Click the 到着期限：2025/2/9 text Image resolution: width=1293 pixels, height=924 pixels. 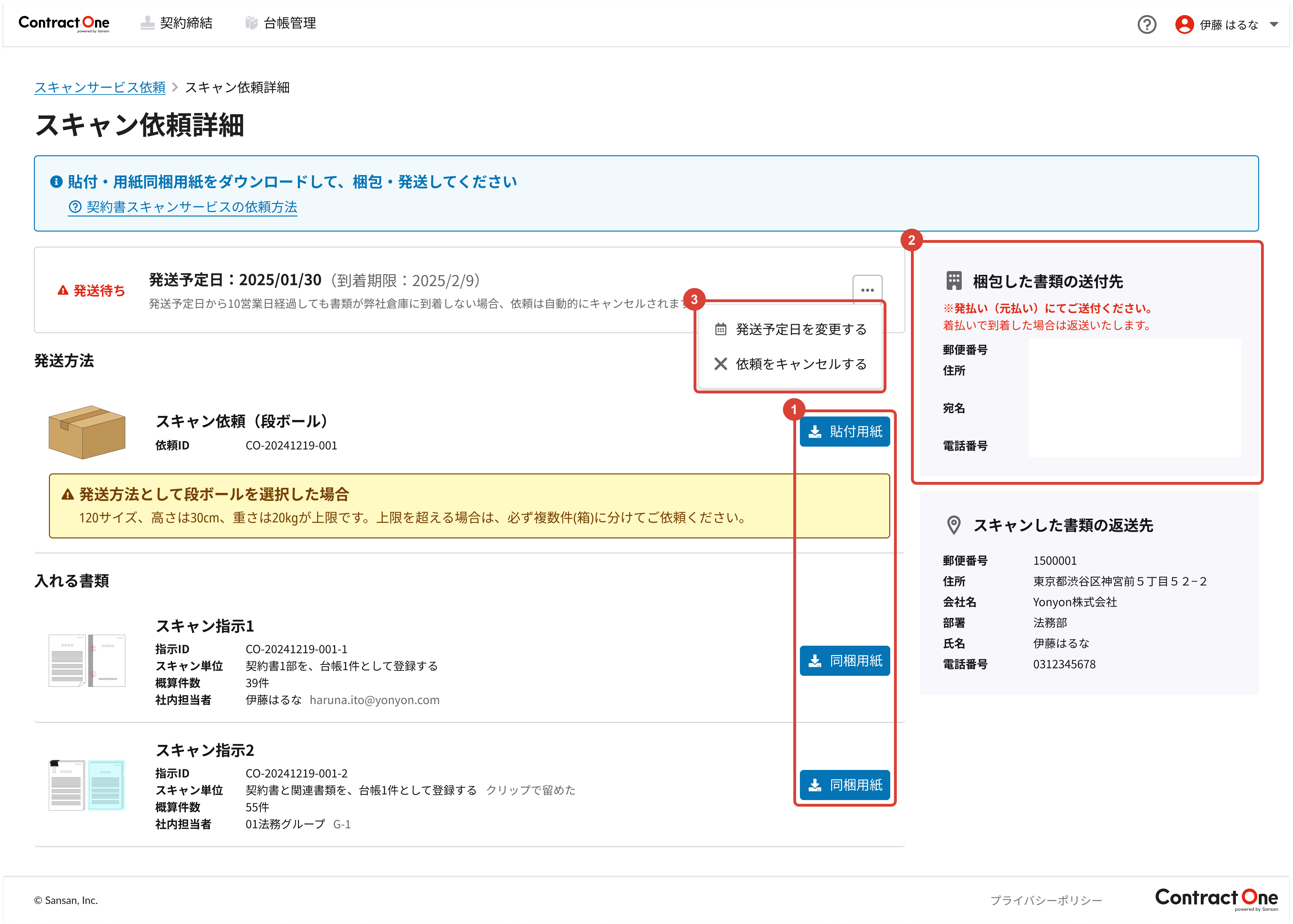coord(406,280)
